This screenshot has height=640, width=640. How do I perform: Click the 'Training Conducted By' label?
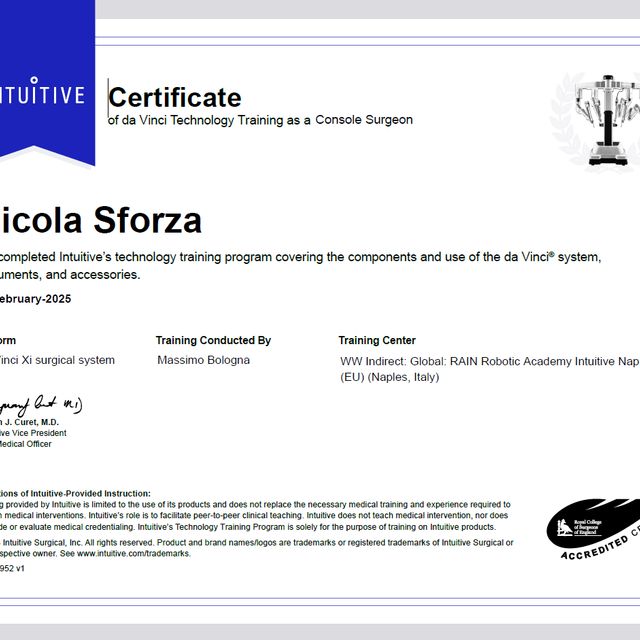pyautogui.click(x=213, y=340)
